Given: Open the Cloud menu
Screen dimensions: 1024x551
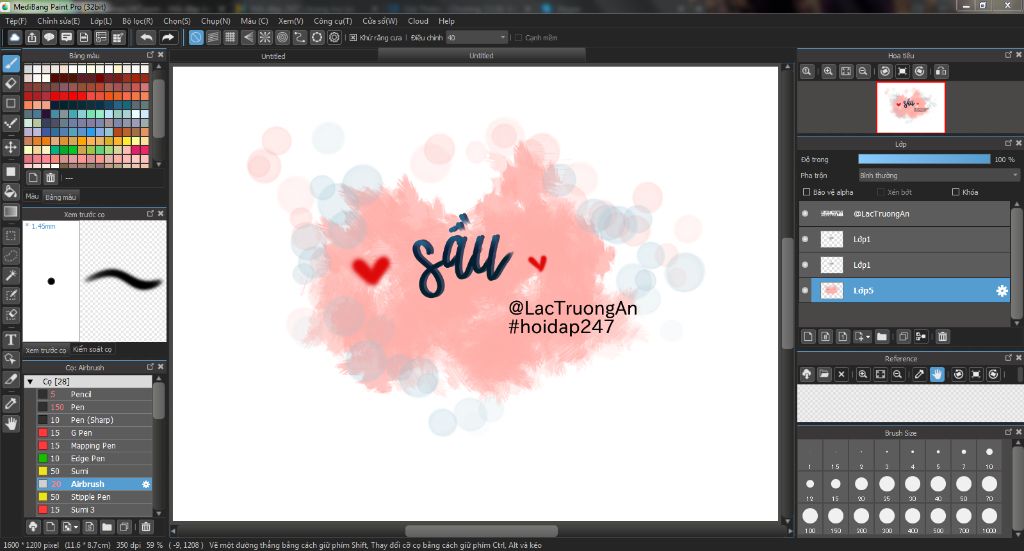Looking at the screenshot, I should (418, 21).
